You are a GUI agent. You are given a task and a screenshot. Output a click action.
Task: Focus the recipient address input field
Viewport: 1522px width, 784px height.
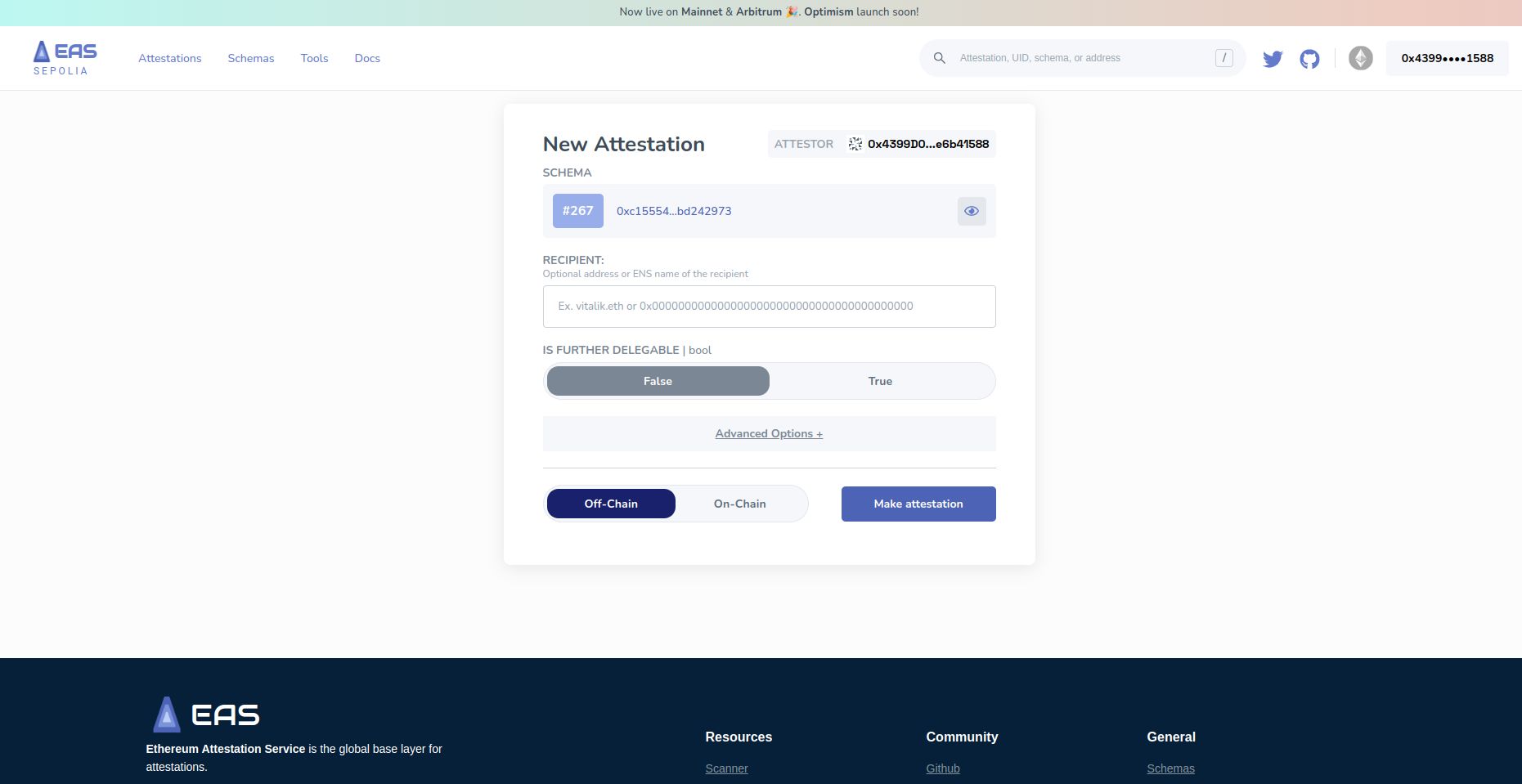pos(770,307)
